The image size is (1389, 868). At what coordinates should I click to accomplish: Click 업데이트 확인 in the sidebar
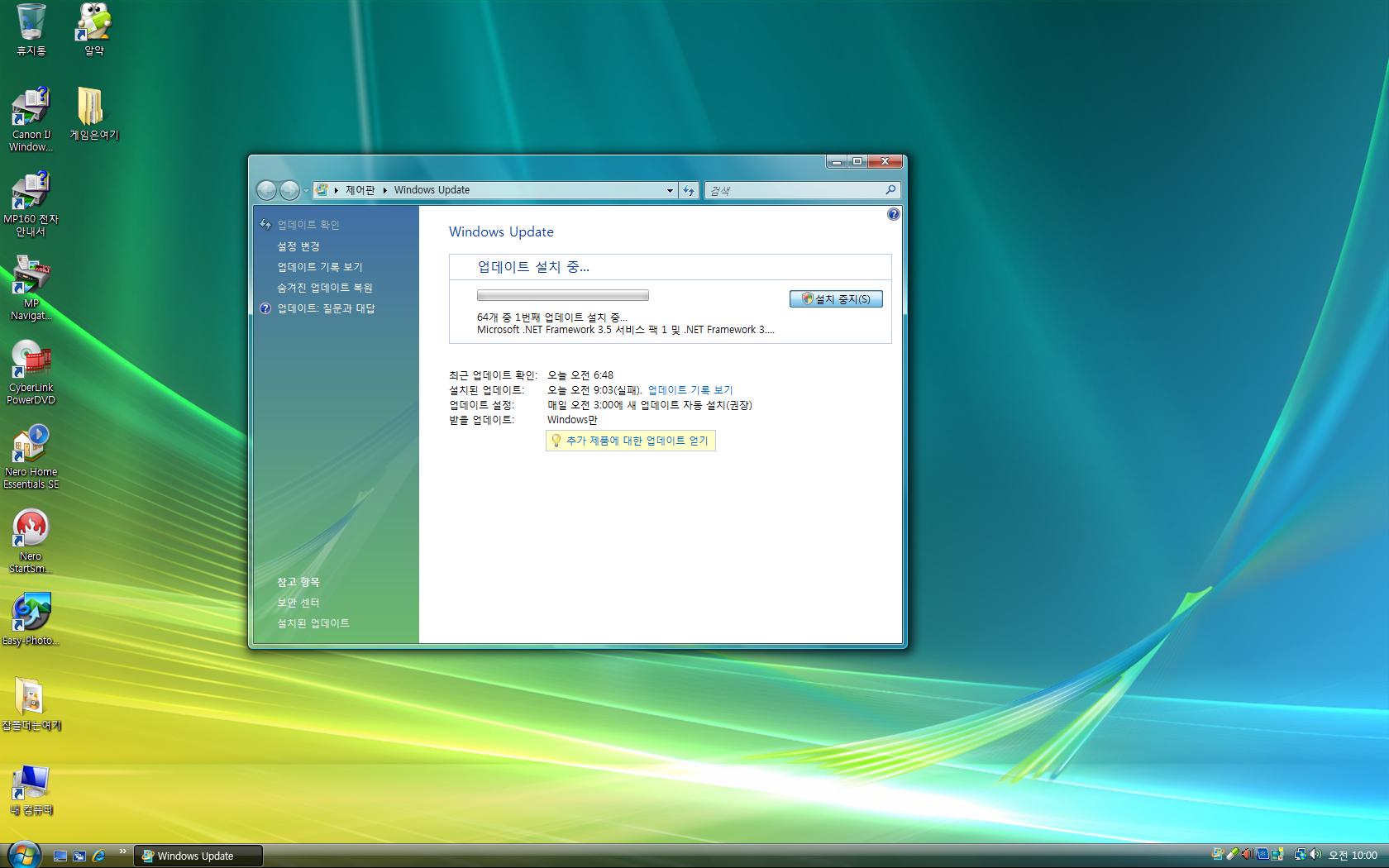click(308, 225)
